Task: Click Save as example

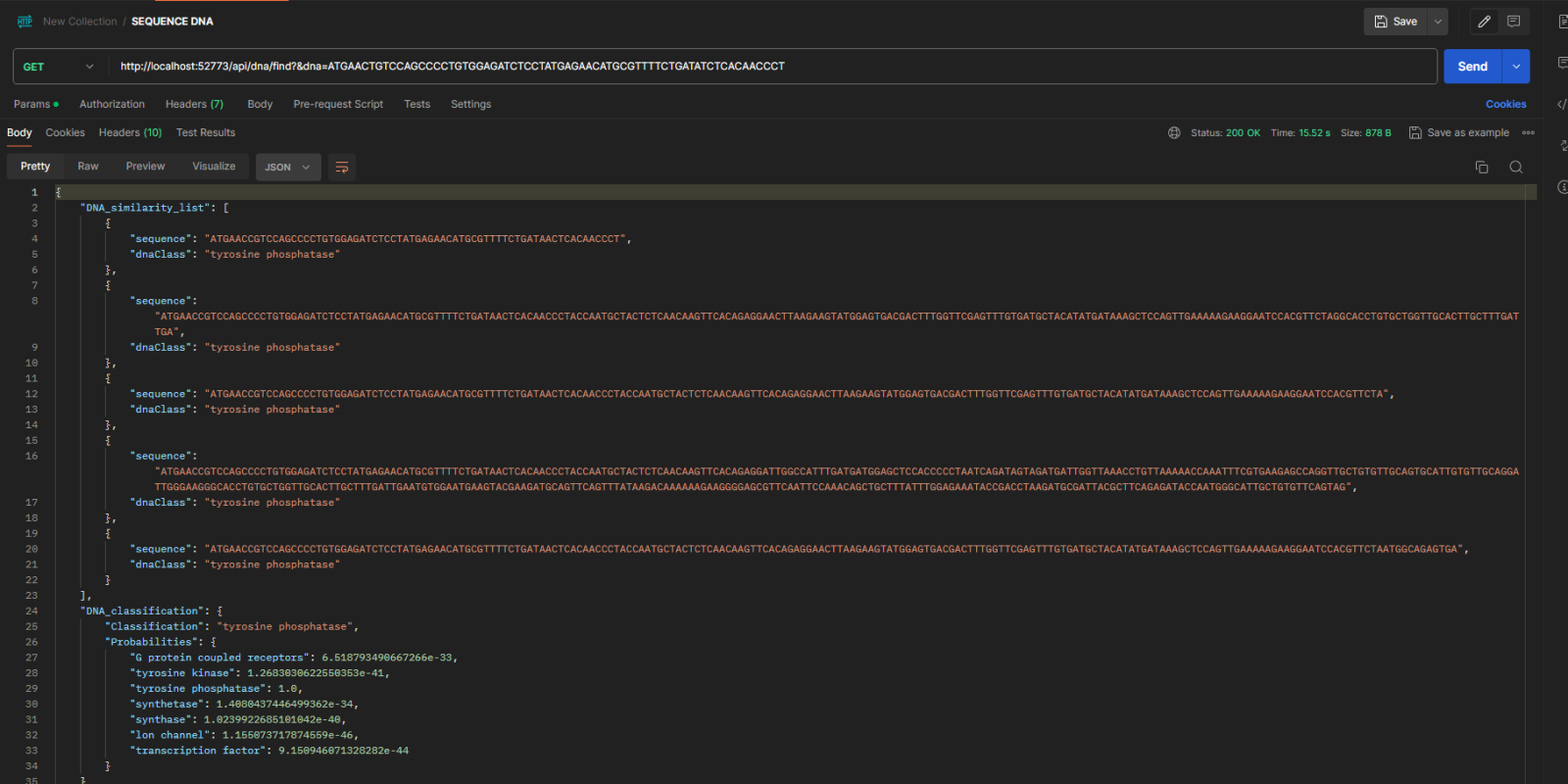Action: [x=1459, y=133]
